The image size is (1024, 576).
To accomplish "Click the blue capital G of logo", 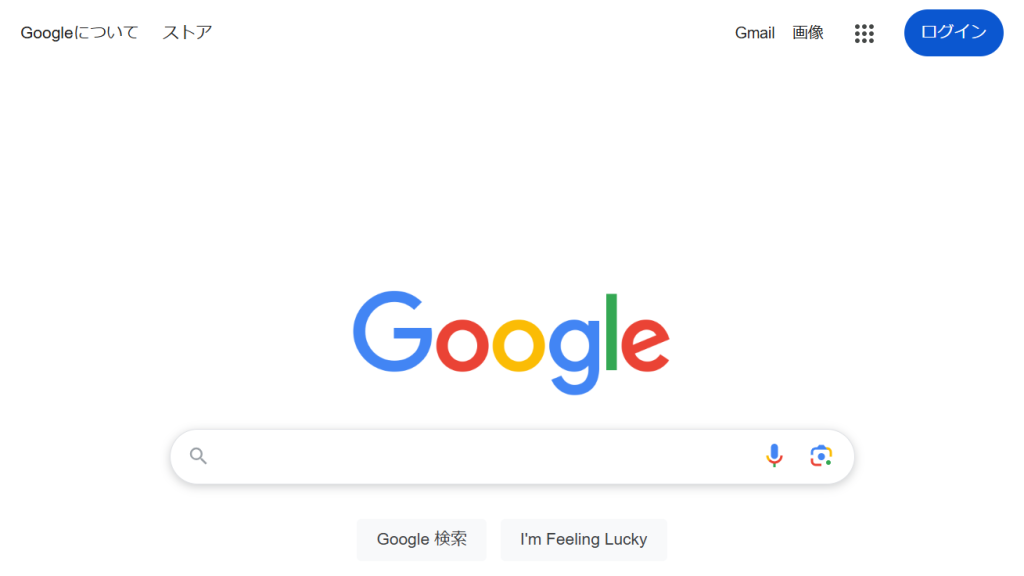I will coord(392,332).
